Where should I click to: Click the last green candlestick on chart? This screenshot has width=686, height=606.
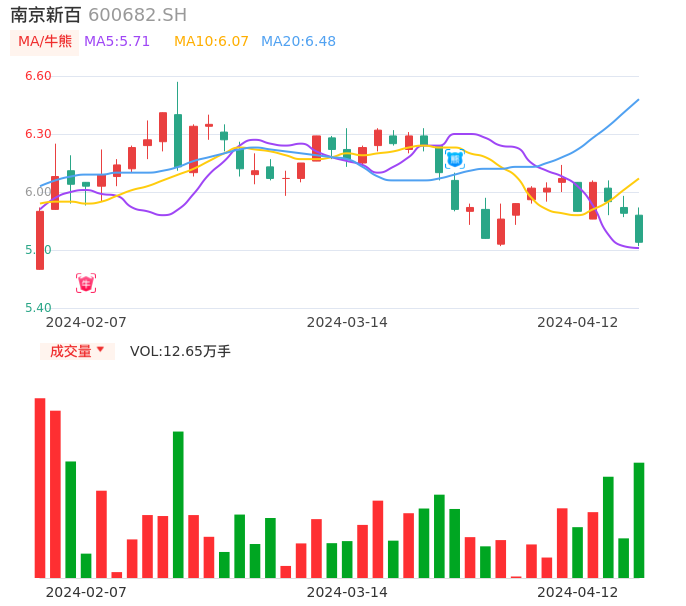[638, 228]
